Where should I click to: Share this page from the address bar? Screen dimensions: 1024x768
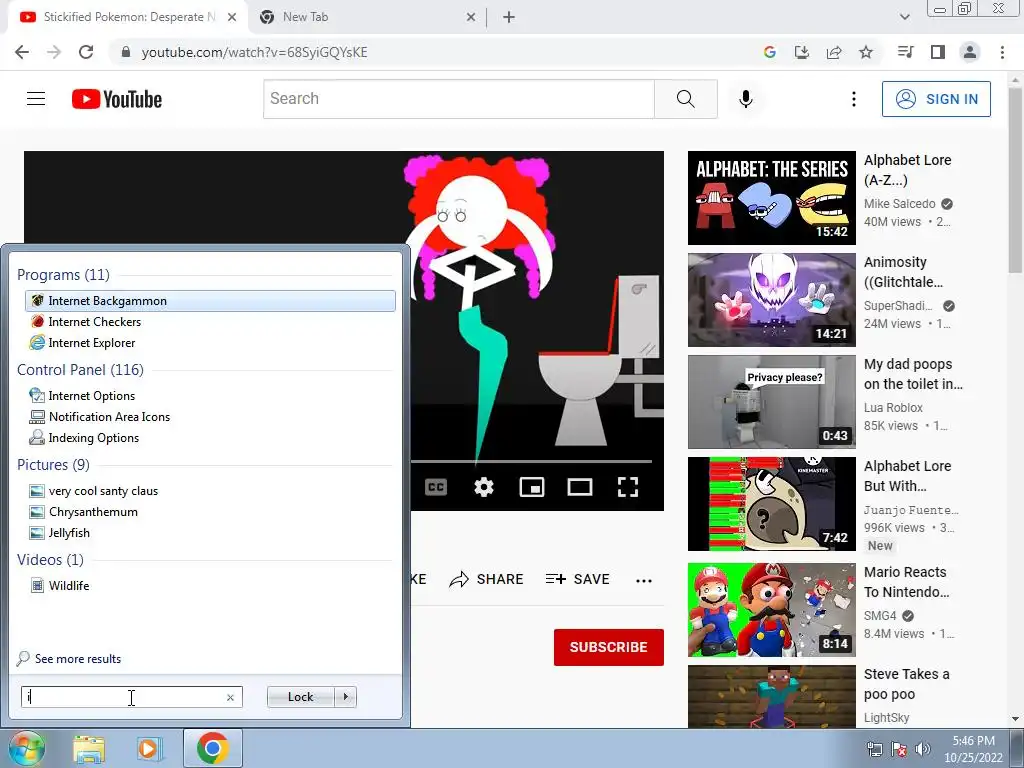click(x=834, y=52)
